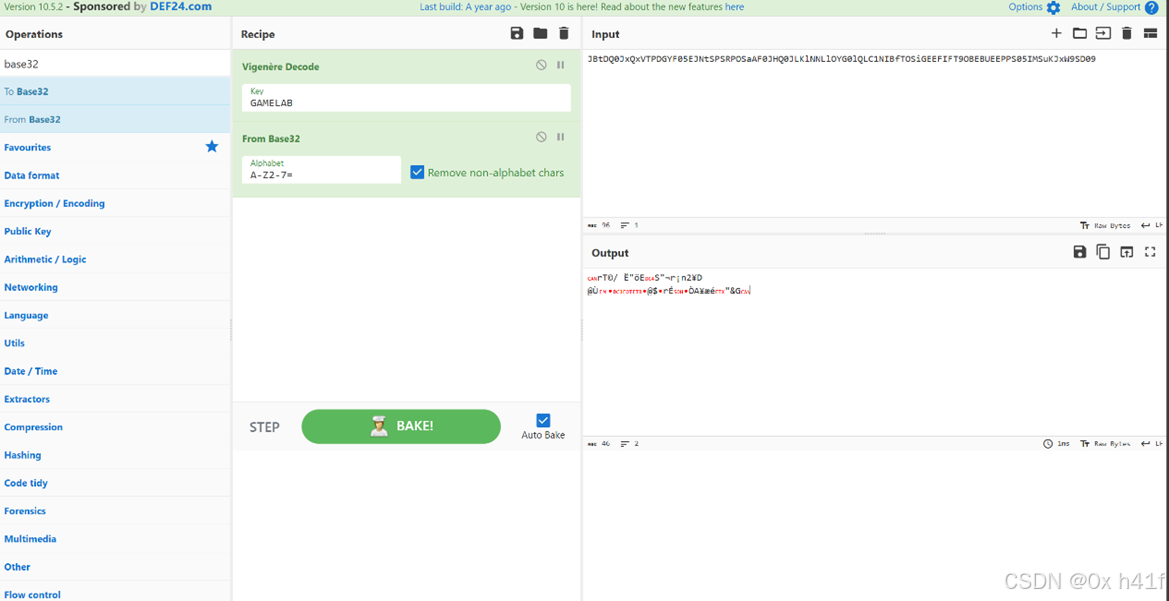
Task: Replace input with the output
Action: pyautogui.click(x=1127, y=252)
